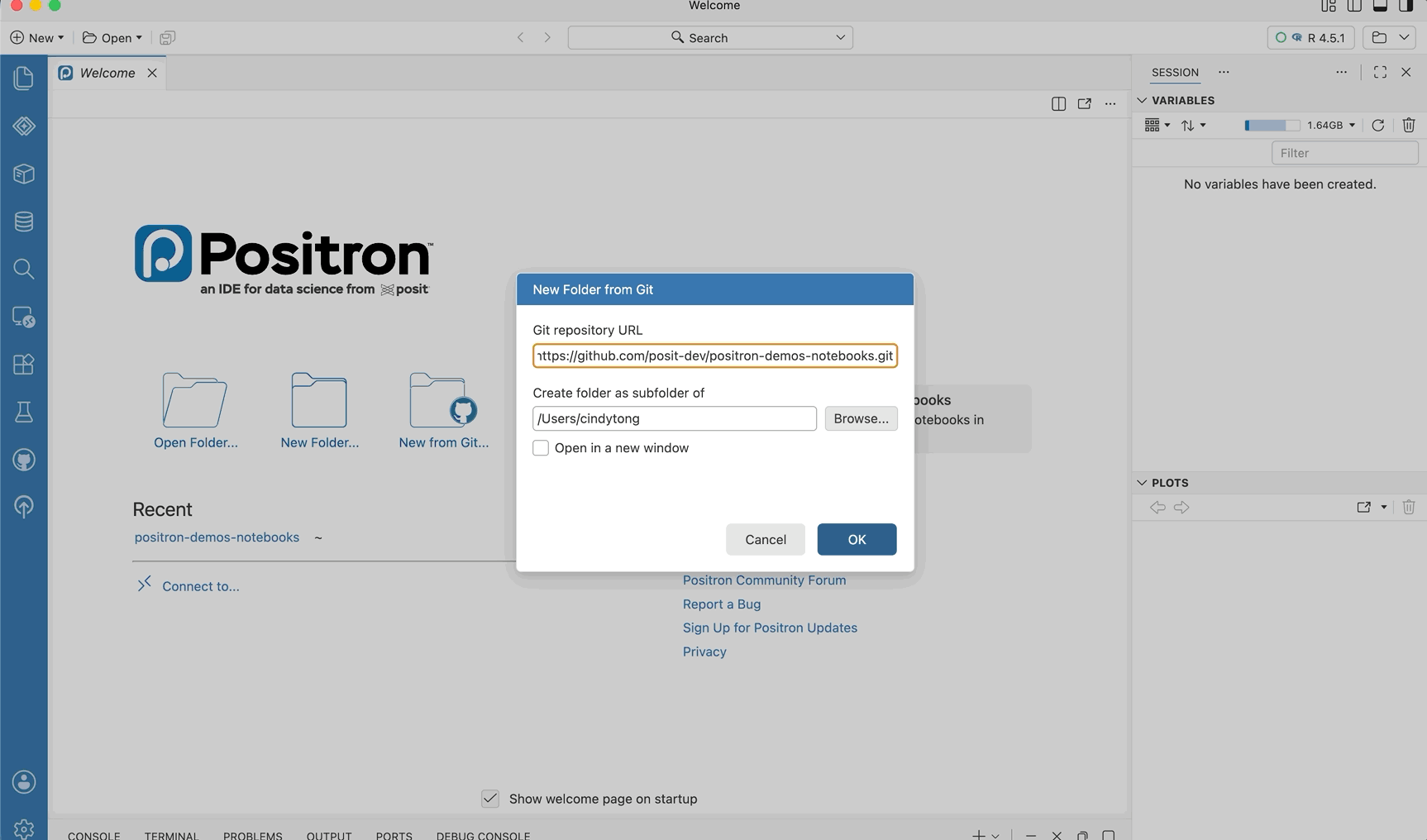
Task: Uncheck Show welcome page on startup
Action: coord(490,799)
